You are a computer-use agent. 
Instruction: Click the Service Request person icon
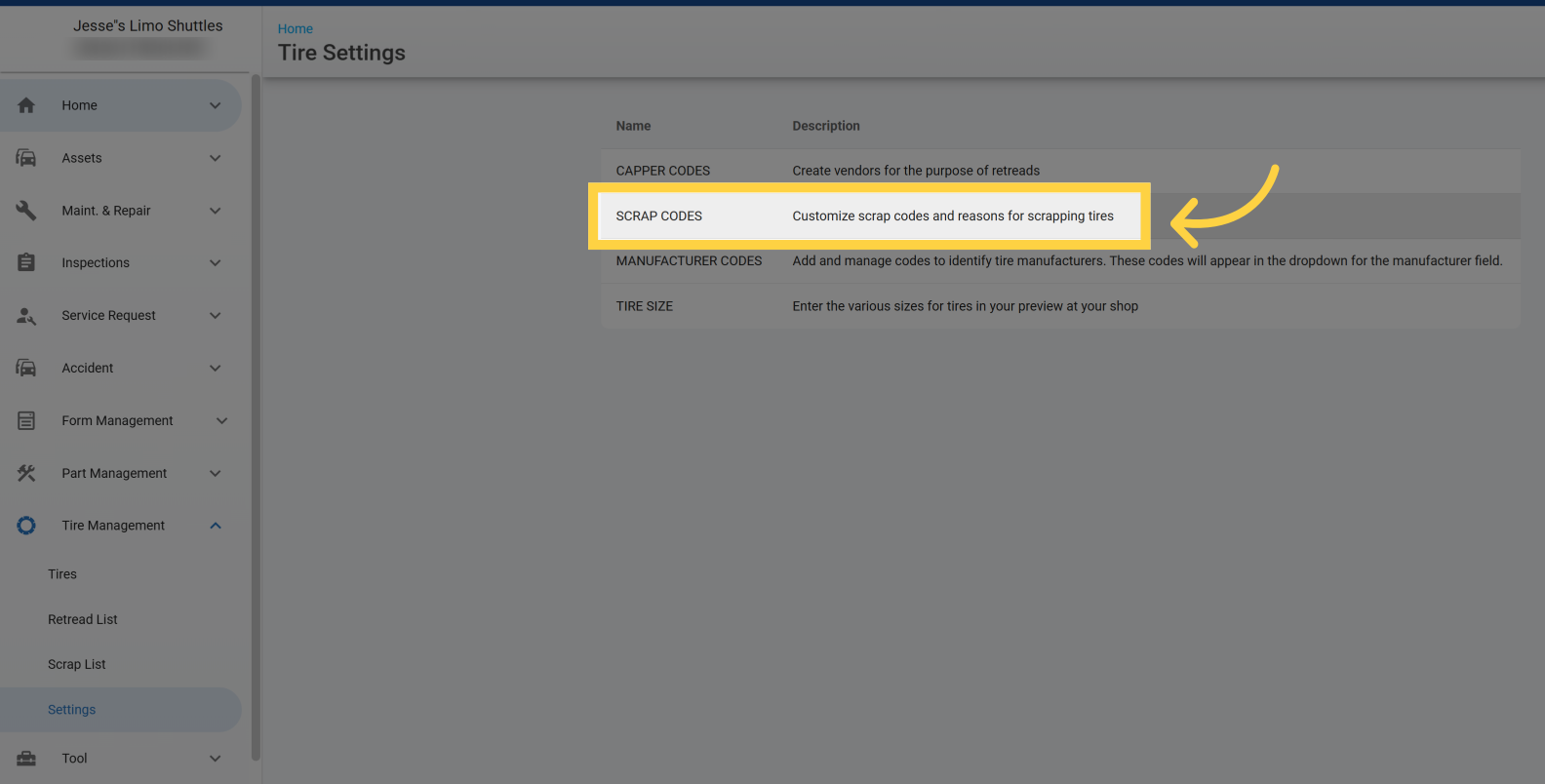[26, 316]
